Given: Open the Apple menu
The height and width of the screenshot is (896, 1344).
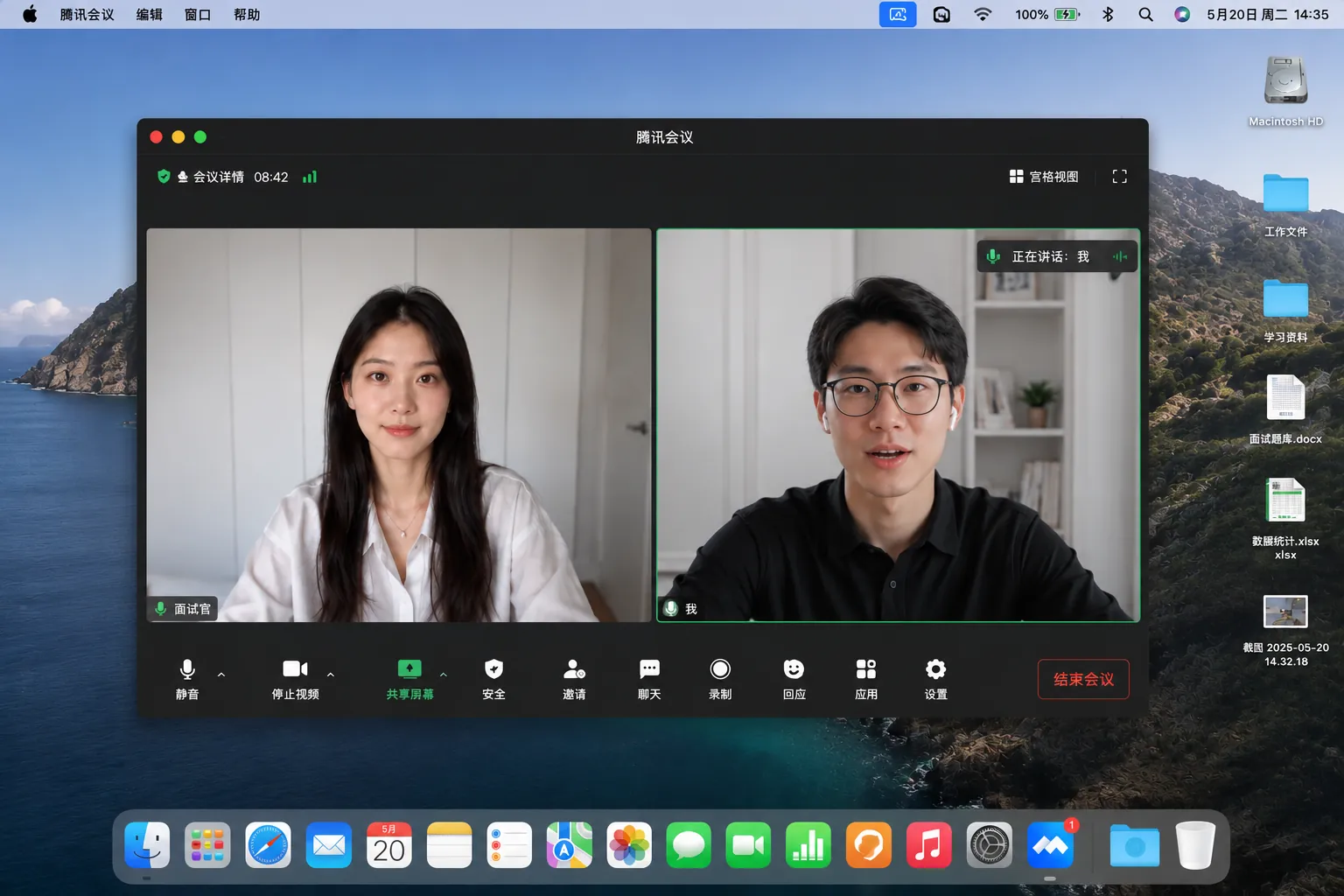Looking at the screenshot, I should (30, 14).
